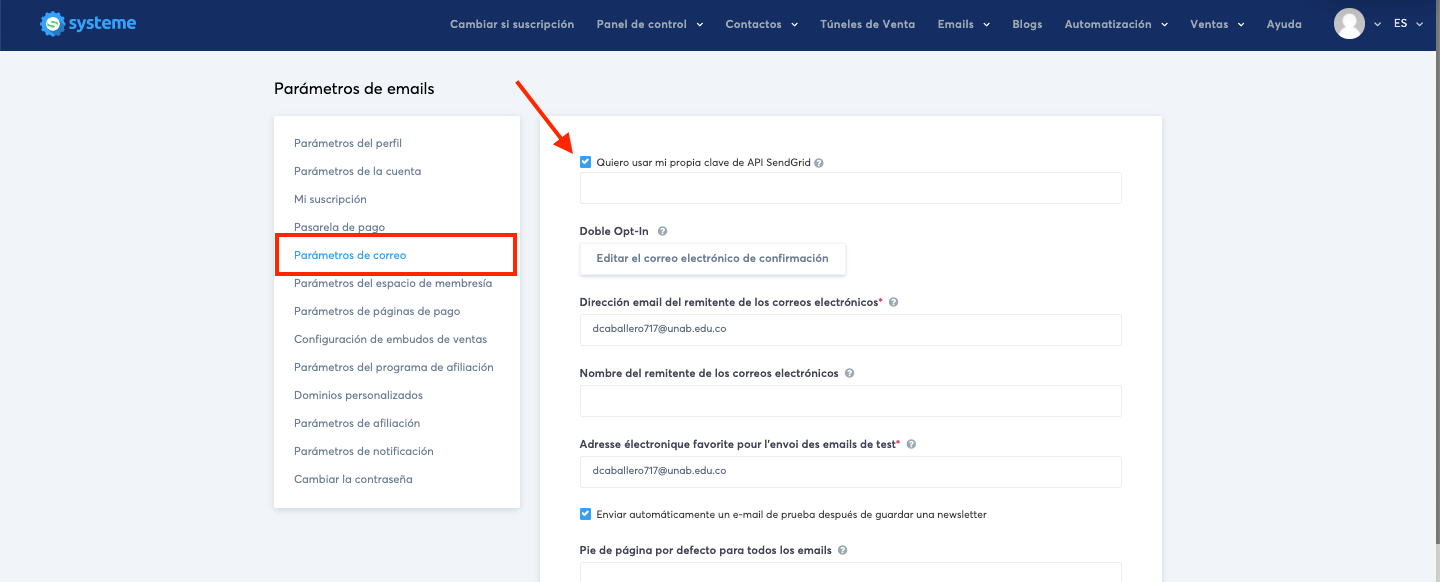Open the profile avatar icon
The image size is (1440, 582).
point(1349,23)
